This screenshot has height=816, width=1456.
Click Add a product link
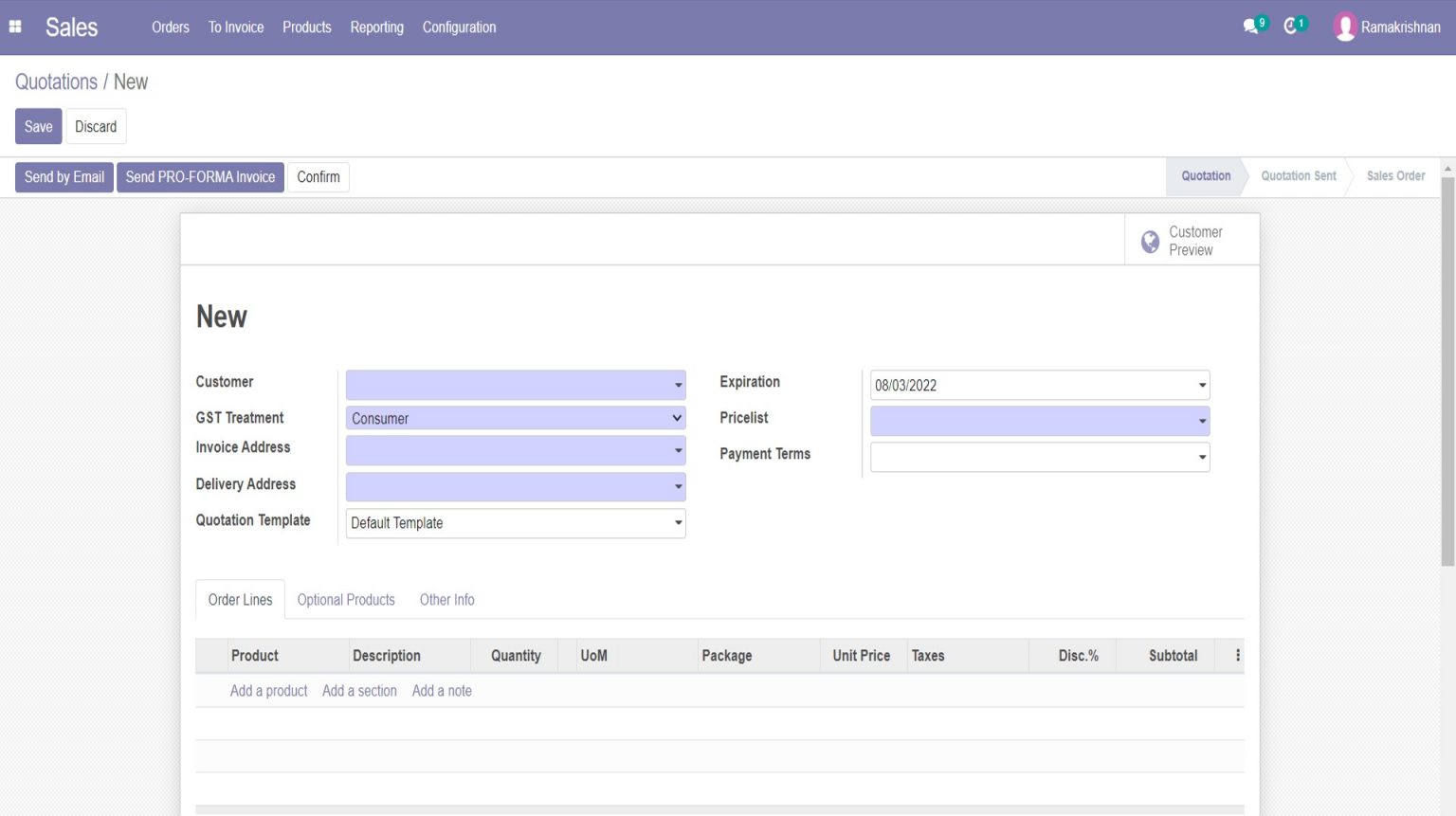click(x=268, y=691)
